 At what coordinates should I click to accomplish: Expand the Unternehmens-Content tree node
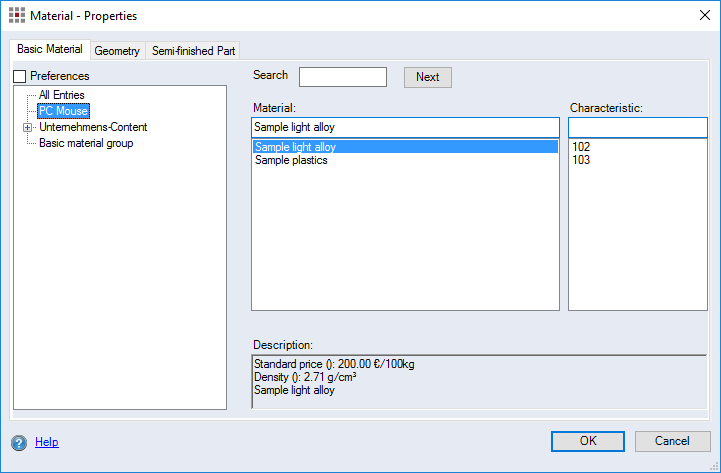click(x=27, y=127)
